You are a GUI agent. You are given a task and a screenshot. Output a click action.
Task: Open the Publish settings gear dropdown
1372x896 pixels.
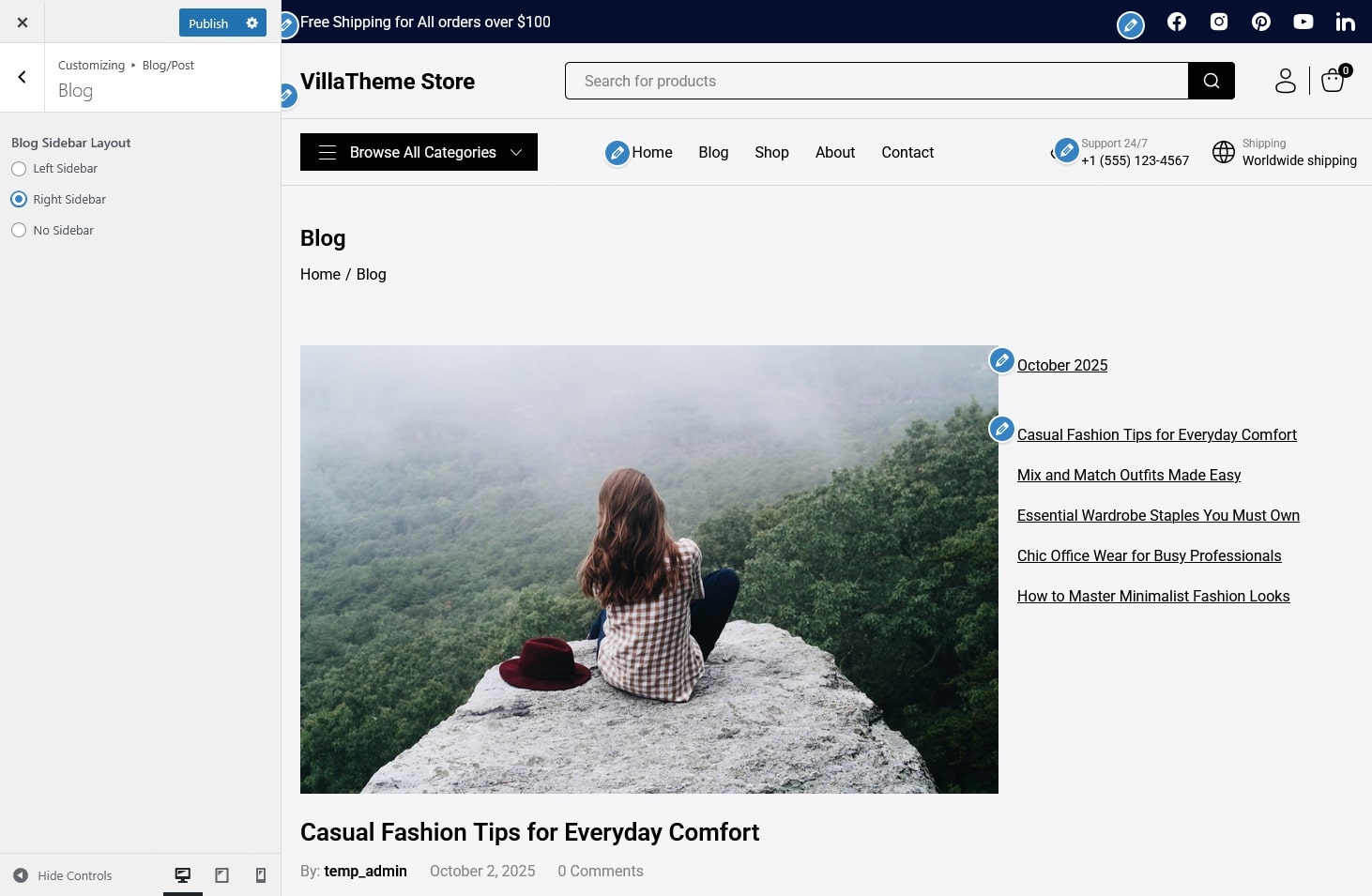252,23
